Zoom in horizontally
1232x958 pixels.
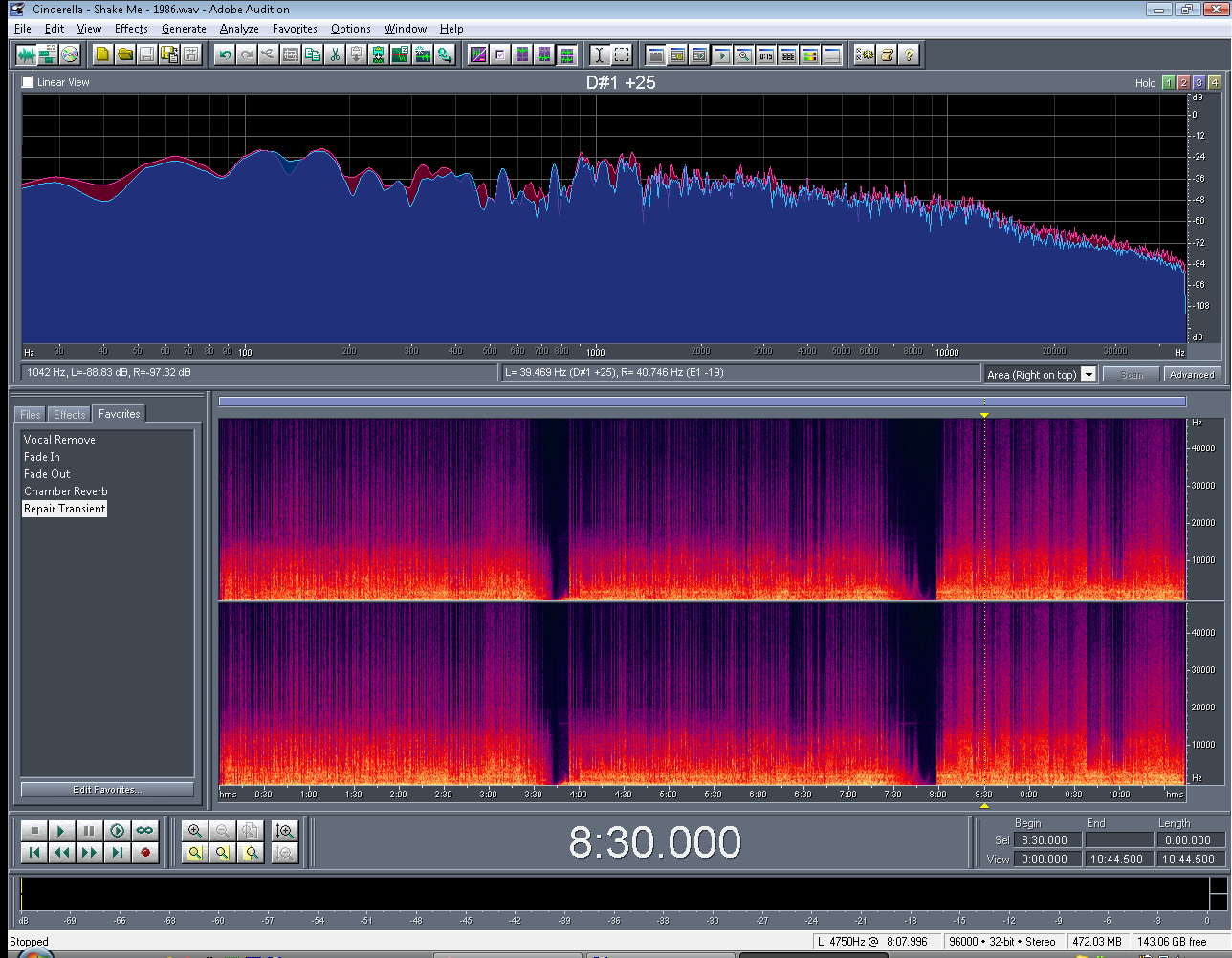pos(195,831)
